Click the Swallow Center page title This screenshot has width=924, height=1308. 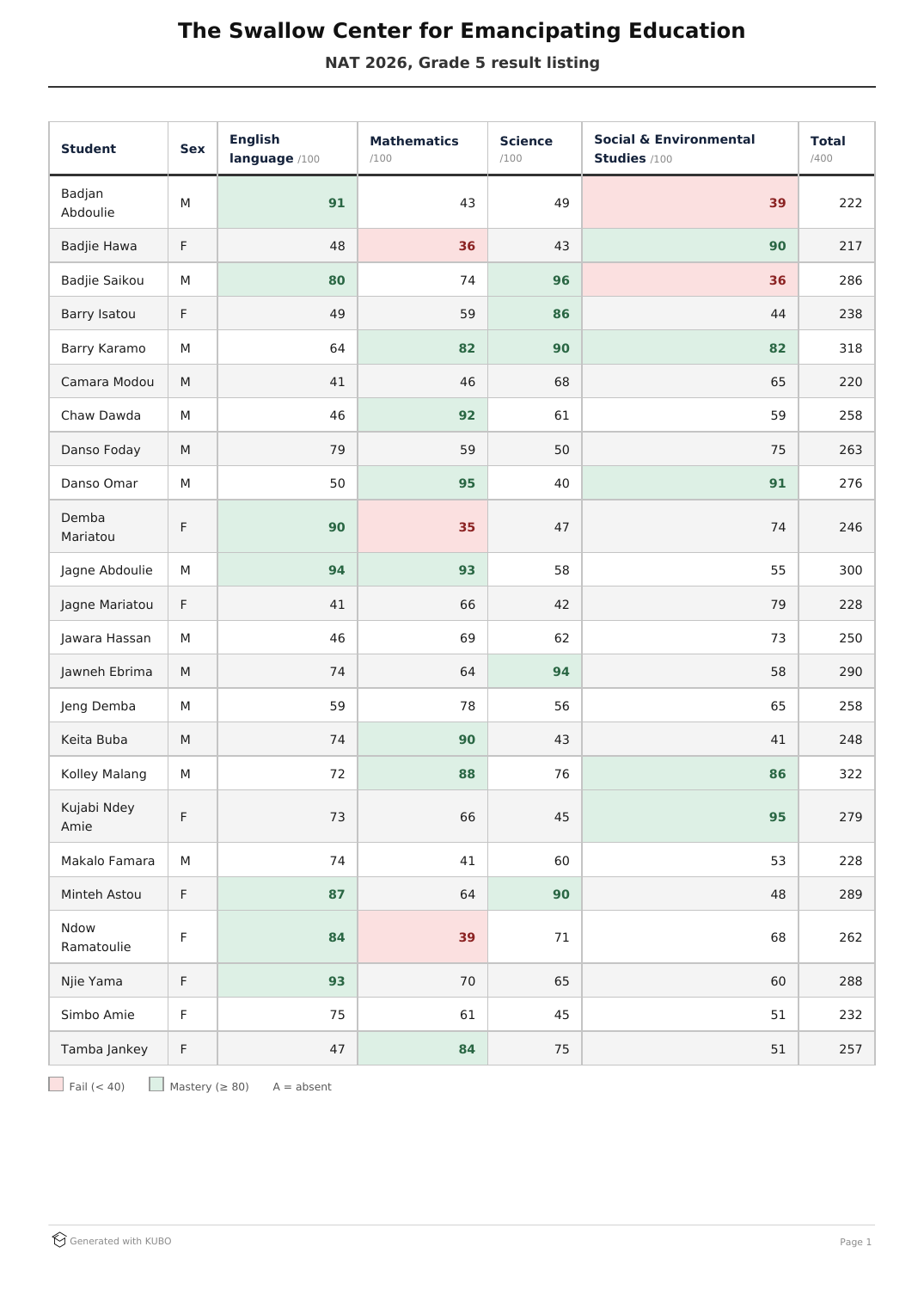(462, 31)
